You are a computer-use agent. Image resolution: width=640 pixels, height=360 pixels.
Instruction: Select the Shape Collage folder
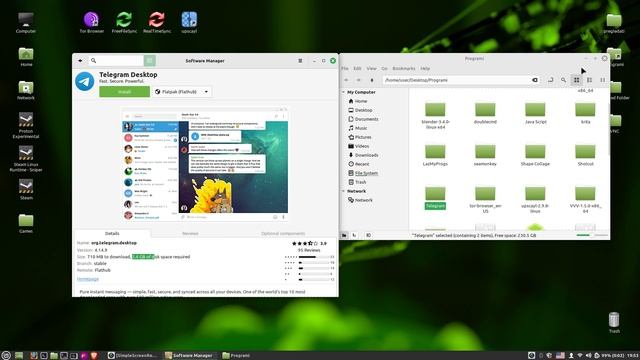[x=535, y=156]
